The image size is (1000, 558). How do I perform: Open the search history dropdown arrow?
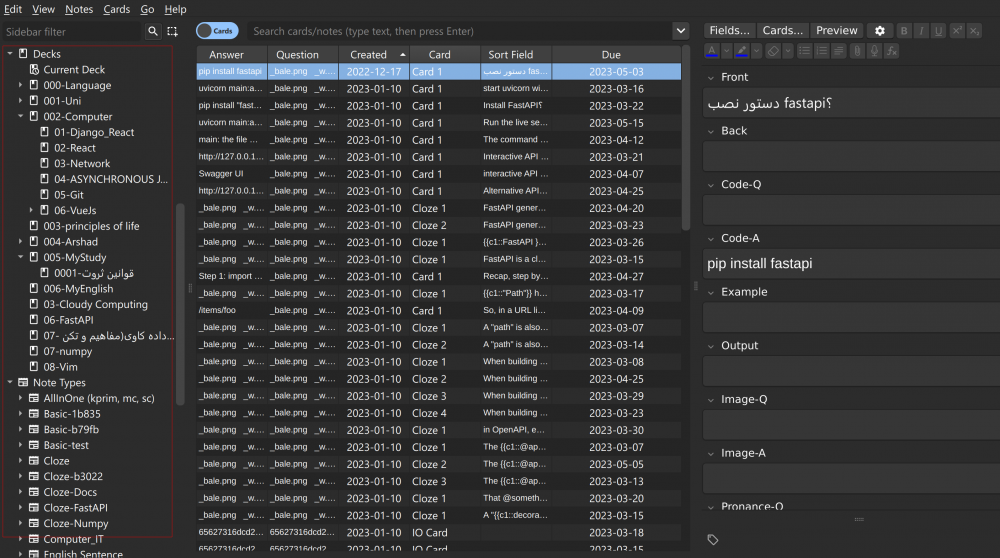point(681,31)
